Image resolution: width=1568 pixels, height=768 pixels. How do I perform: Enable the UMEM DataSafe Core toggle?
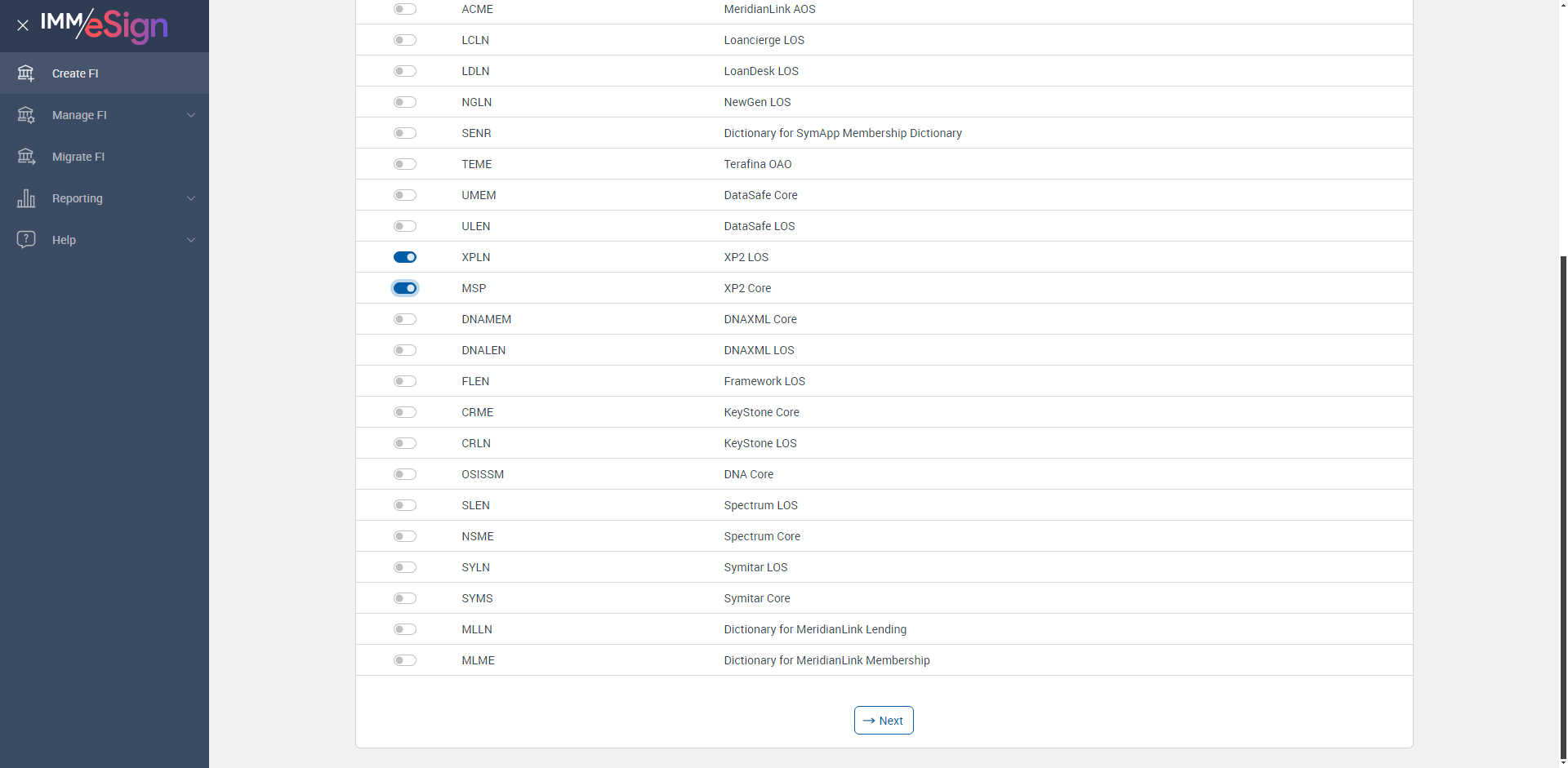click(x=405, y=195)
